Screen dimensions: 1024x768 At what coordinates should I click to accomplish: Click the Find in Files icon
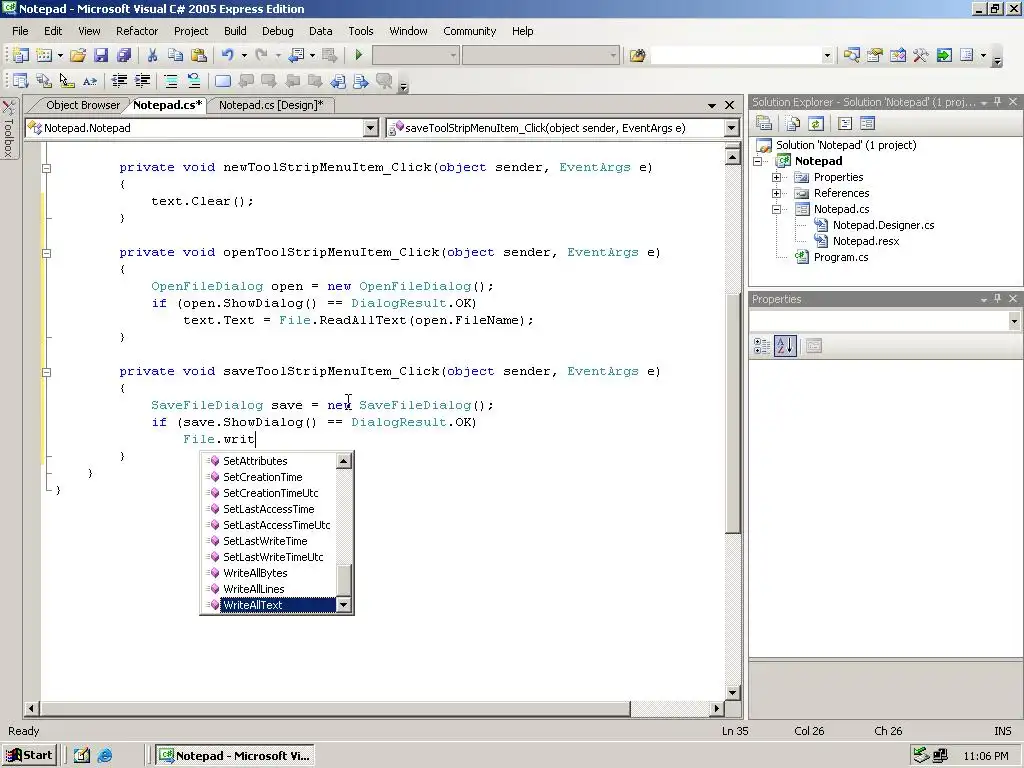[637, 56]
